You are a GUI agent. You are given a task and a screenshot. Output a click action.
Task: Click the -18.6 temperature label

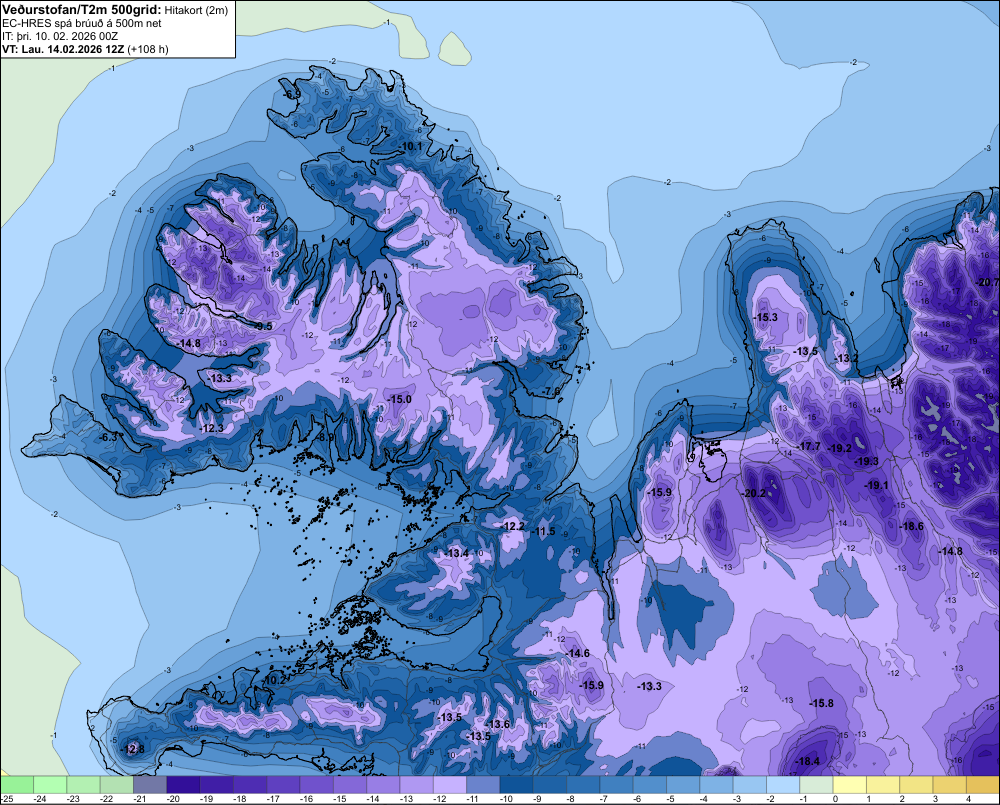click(x=911, y=526)
